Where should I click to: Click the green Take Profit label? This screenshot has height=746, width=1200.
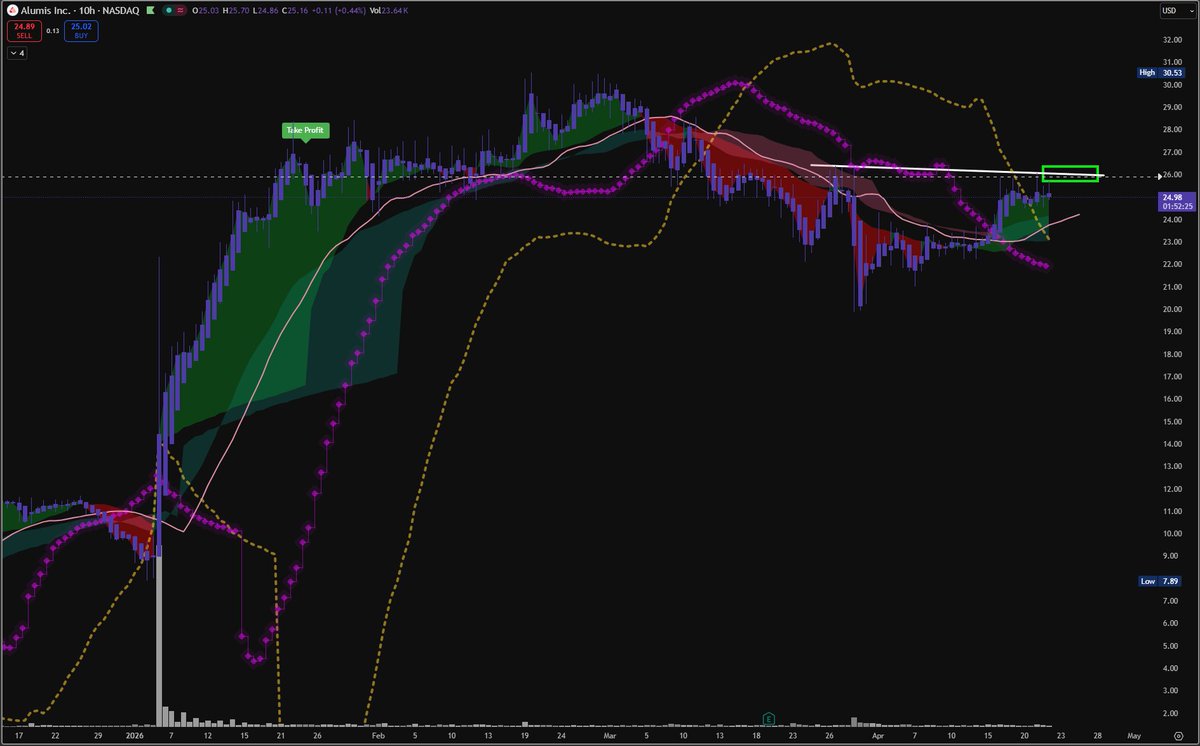[304, 131]
